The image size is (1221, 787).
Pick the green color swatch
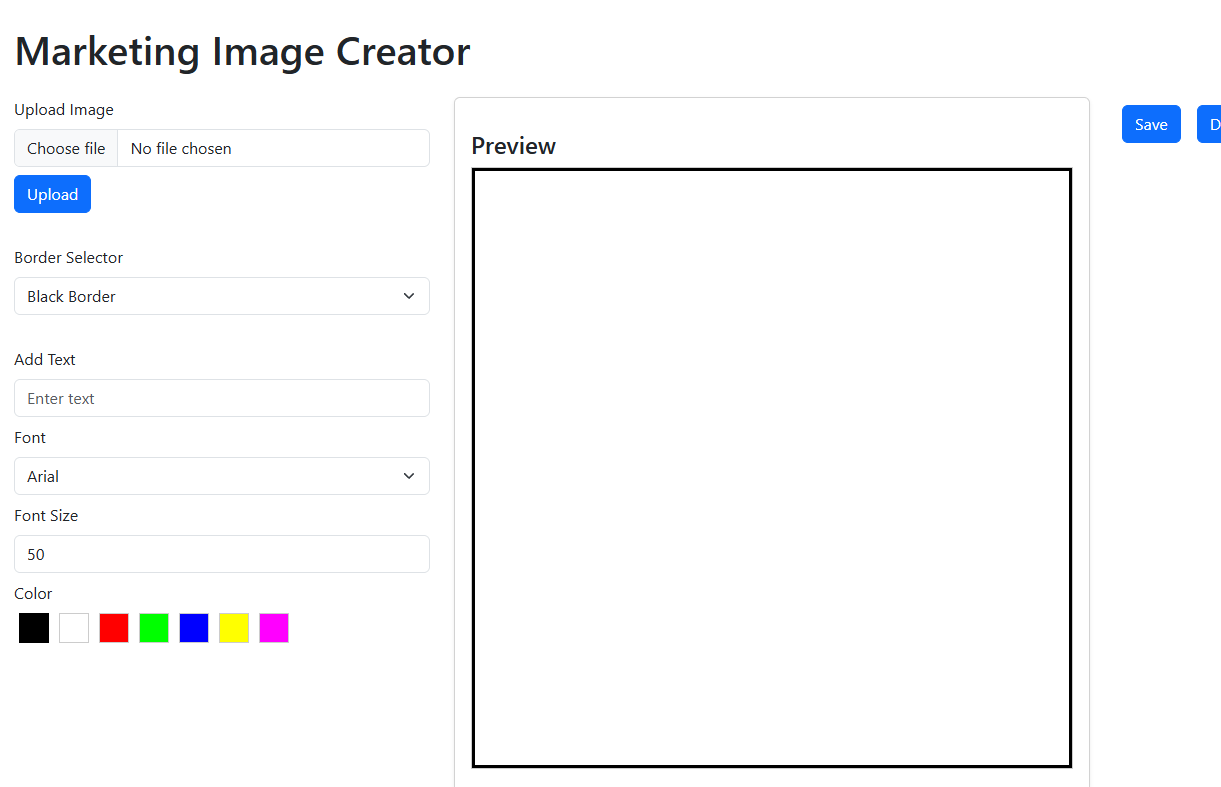(153, 628)
